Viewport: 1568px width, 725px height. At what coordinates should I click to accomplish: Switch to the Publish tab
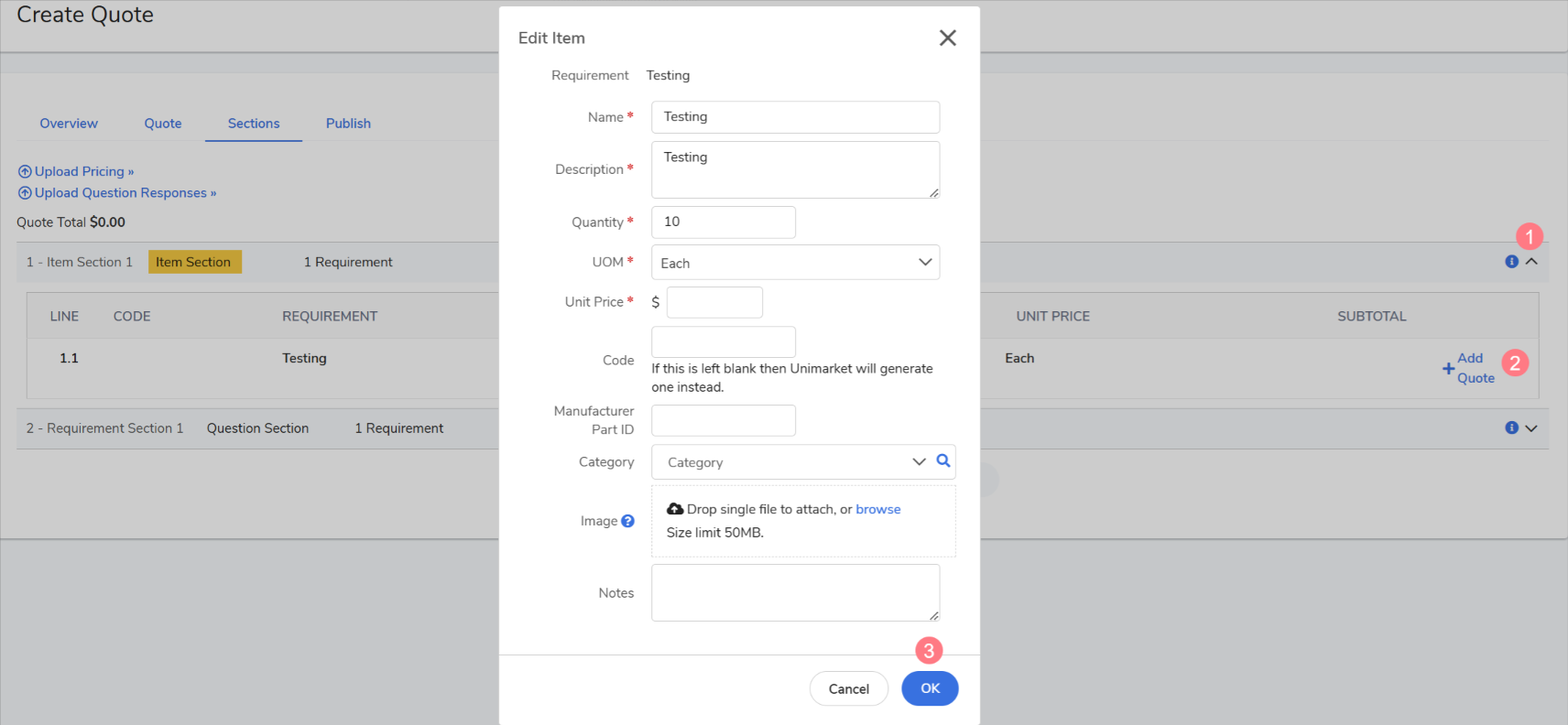click(348, 124)
